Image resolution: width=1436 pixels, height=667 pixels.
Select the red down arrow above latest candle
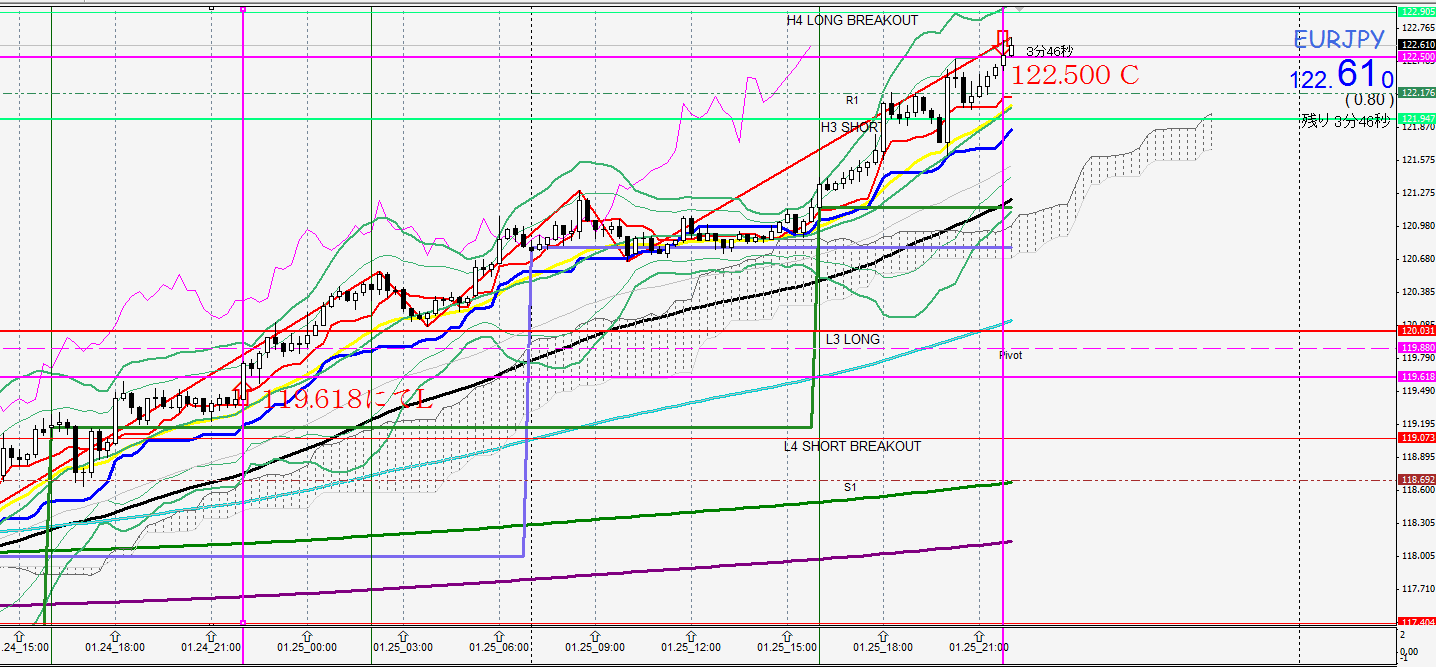1004,41
